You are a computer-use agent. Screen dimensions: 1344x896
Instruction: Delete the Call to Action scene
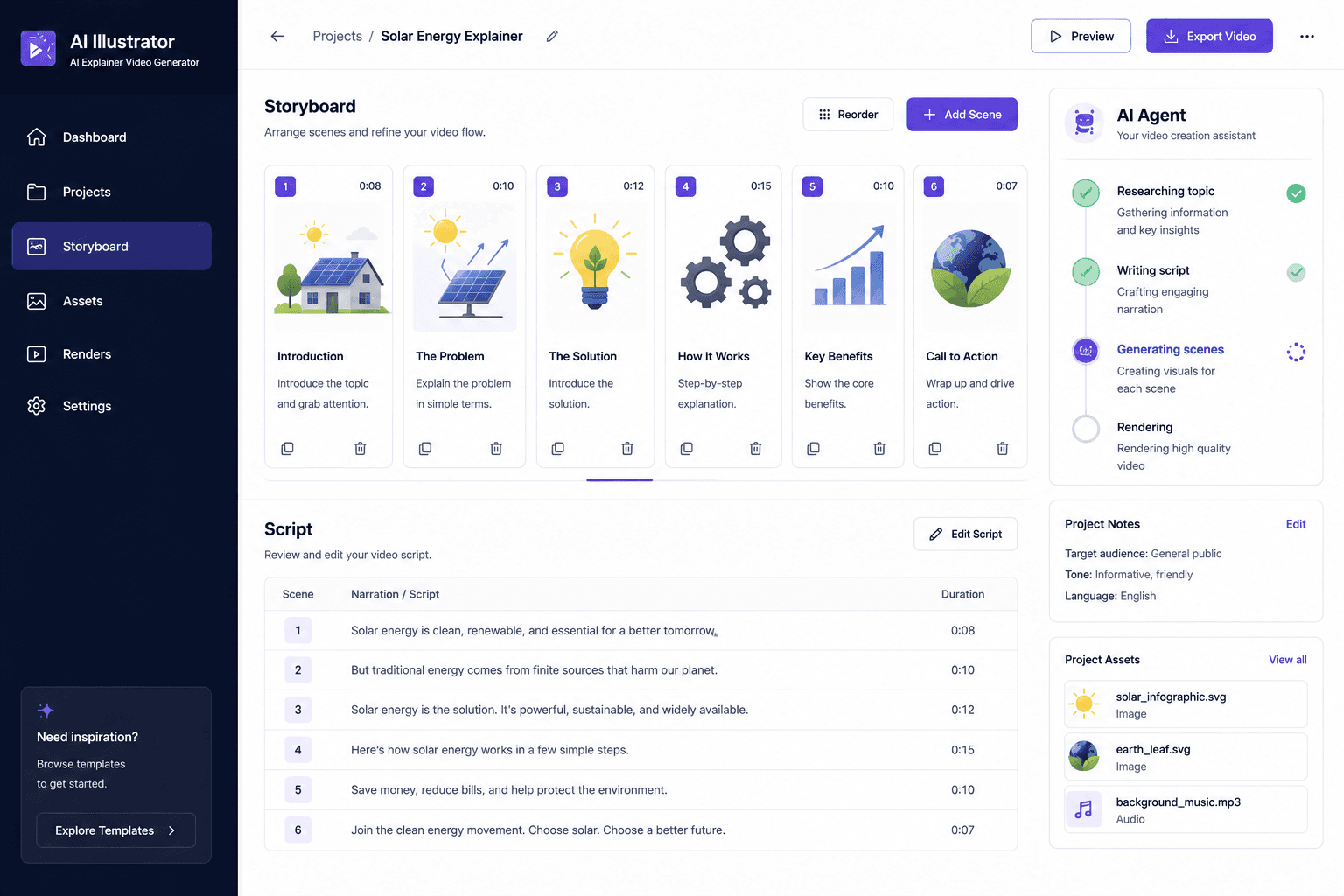click(x=1003, y=449)
